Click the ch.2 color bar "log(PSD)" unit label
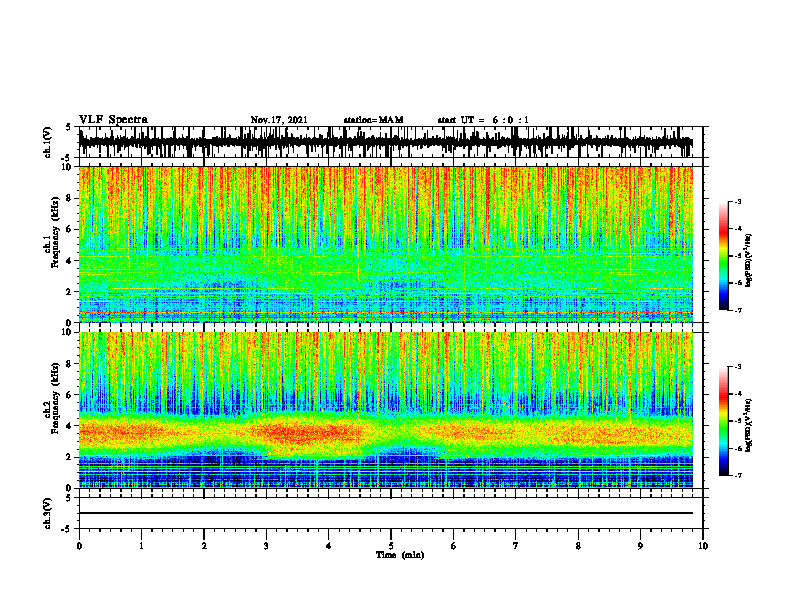 point(749,425)
